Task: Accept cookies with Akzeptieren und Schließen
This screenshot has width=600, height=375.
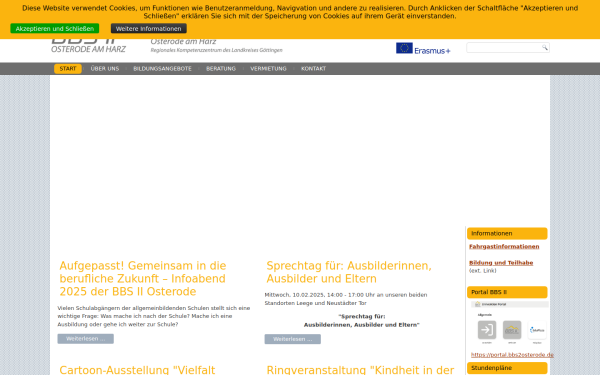Action: (55, 28)
